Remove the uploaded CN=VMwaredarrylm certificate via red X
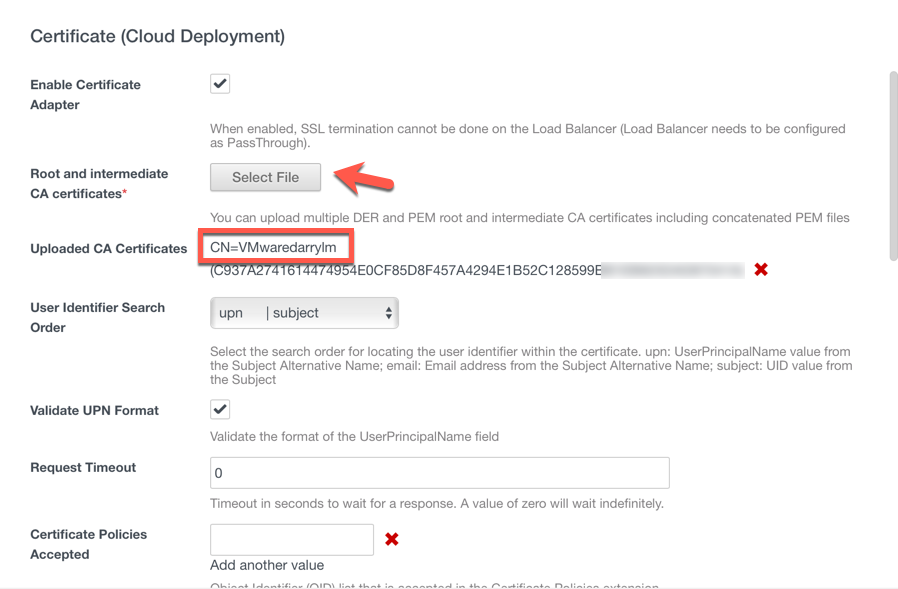 click(x=761, y=268)
